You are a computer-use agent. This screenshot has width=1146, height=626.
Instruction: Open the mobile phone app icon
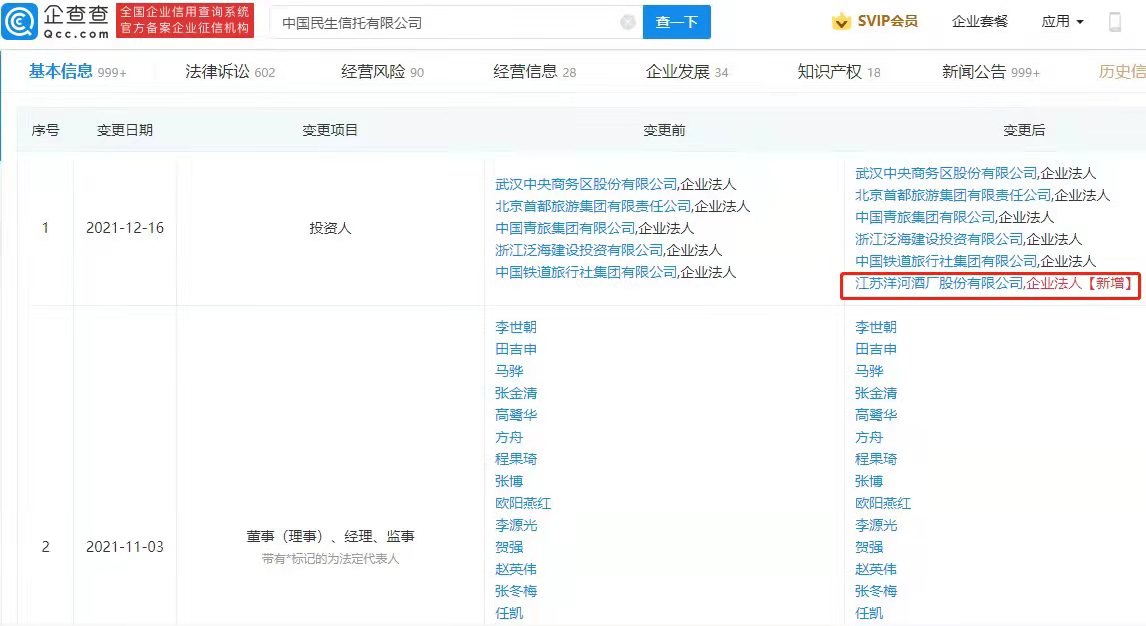(x=1115, y=22)
